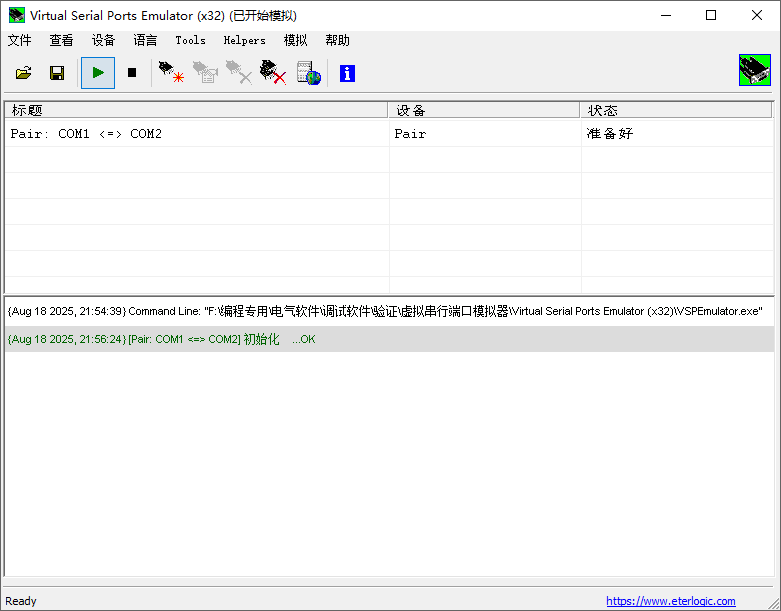Screen dimensions: 781x611
Task: Click the blue About info icon
Action: tap(347, 73)
